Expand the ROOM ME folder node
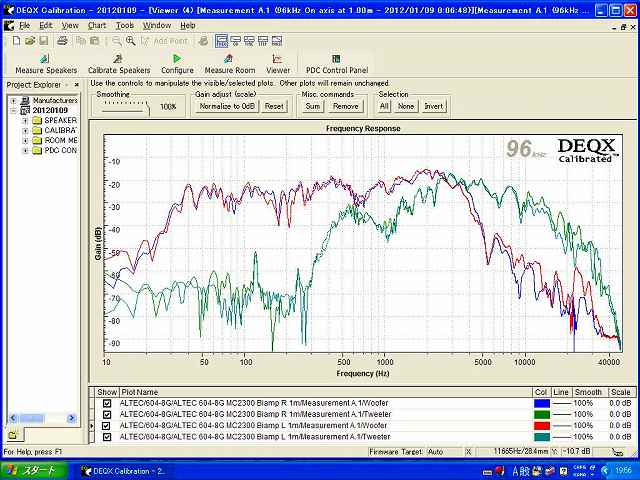This screenshot has height=480, width=640. coord(25,140)
